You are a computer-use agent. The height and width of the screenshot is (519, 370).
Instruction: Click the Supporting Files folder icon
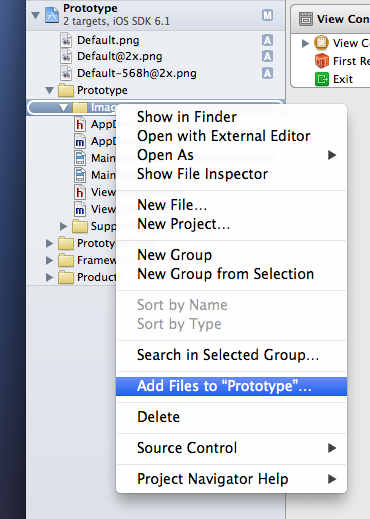(80, 226)
